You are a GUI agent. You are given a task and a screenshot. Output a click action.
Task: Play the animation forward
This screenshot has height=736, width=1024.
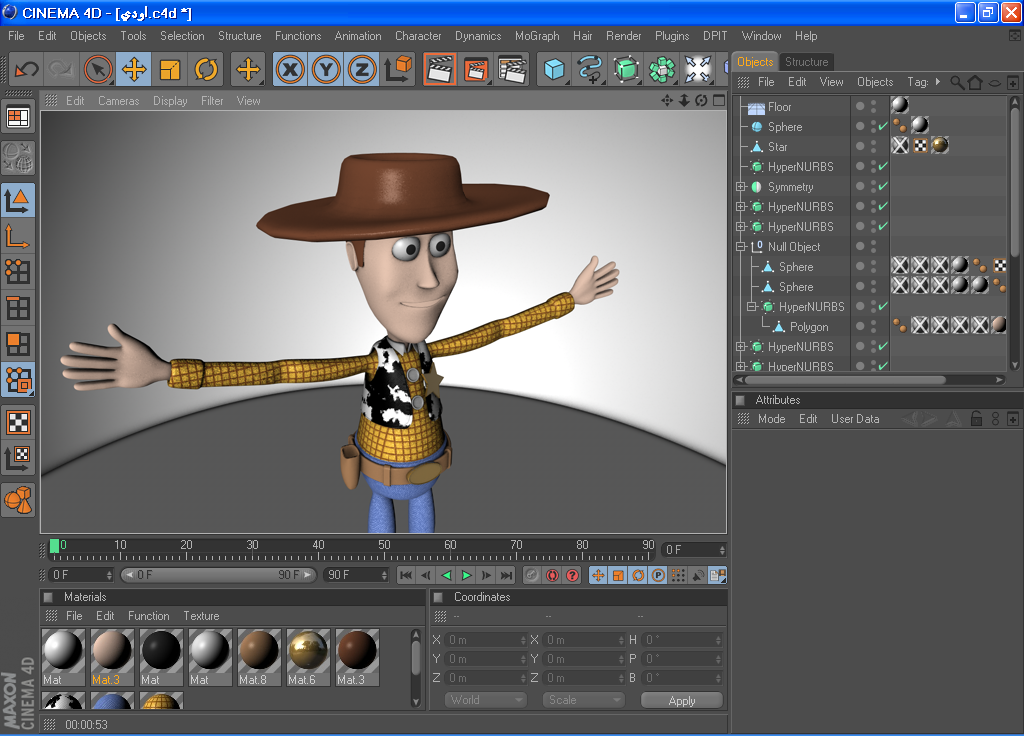(466, 575)
